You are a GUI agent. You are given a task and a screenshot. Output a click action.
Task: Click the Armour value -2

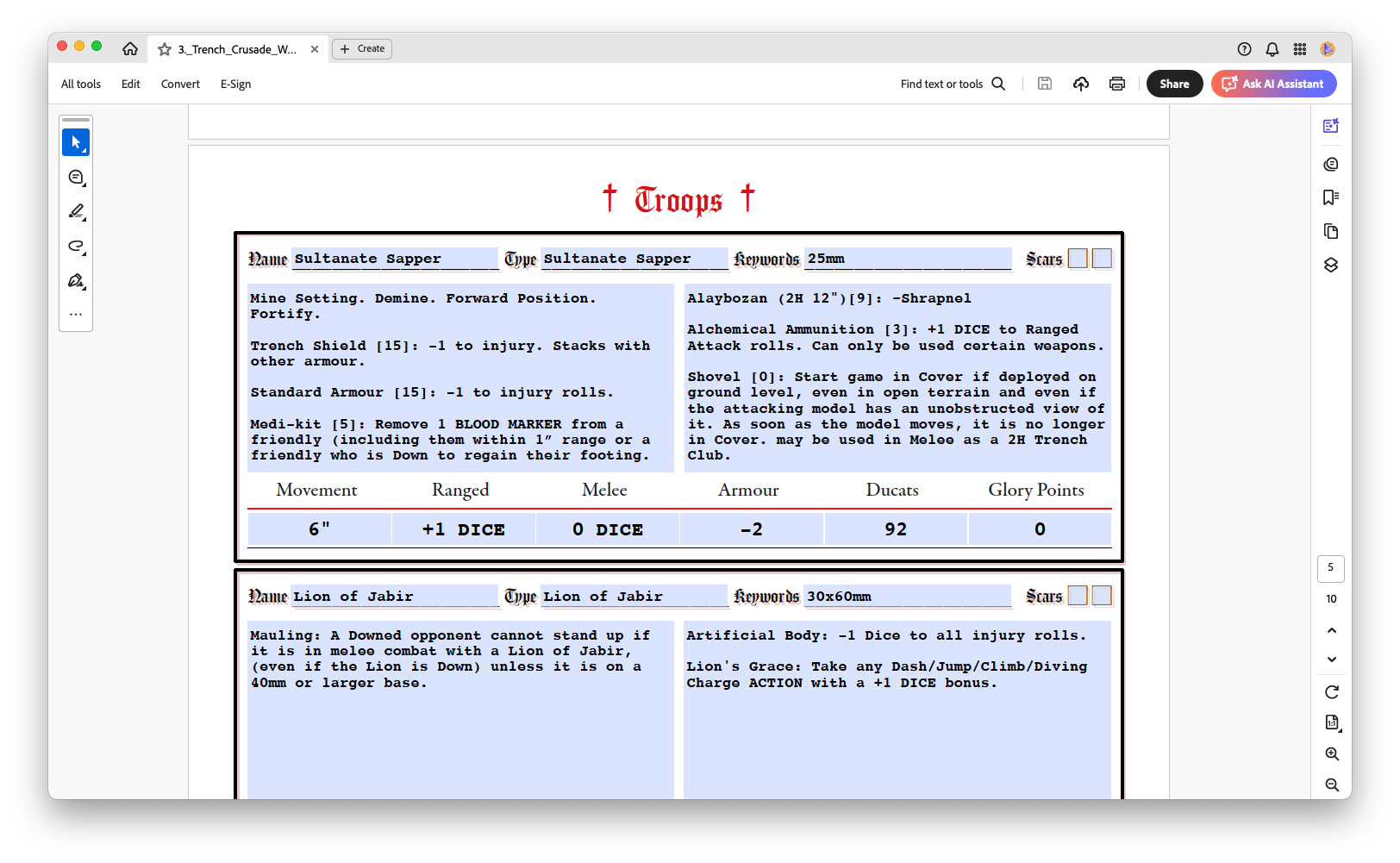tap(752, 529)
